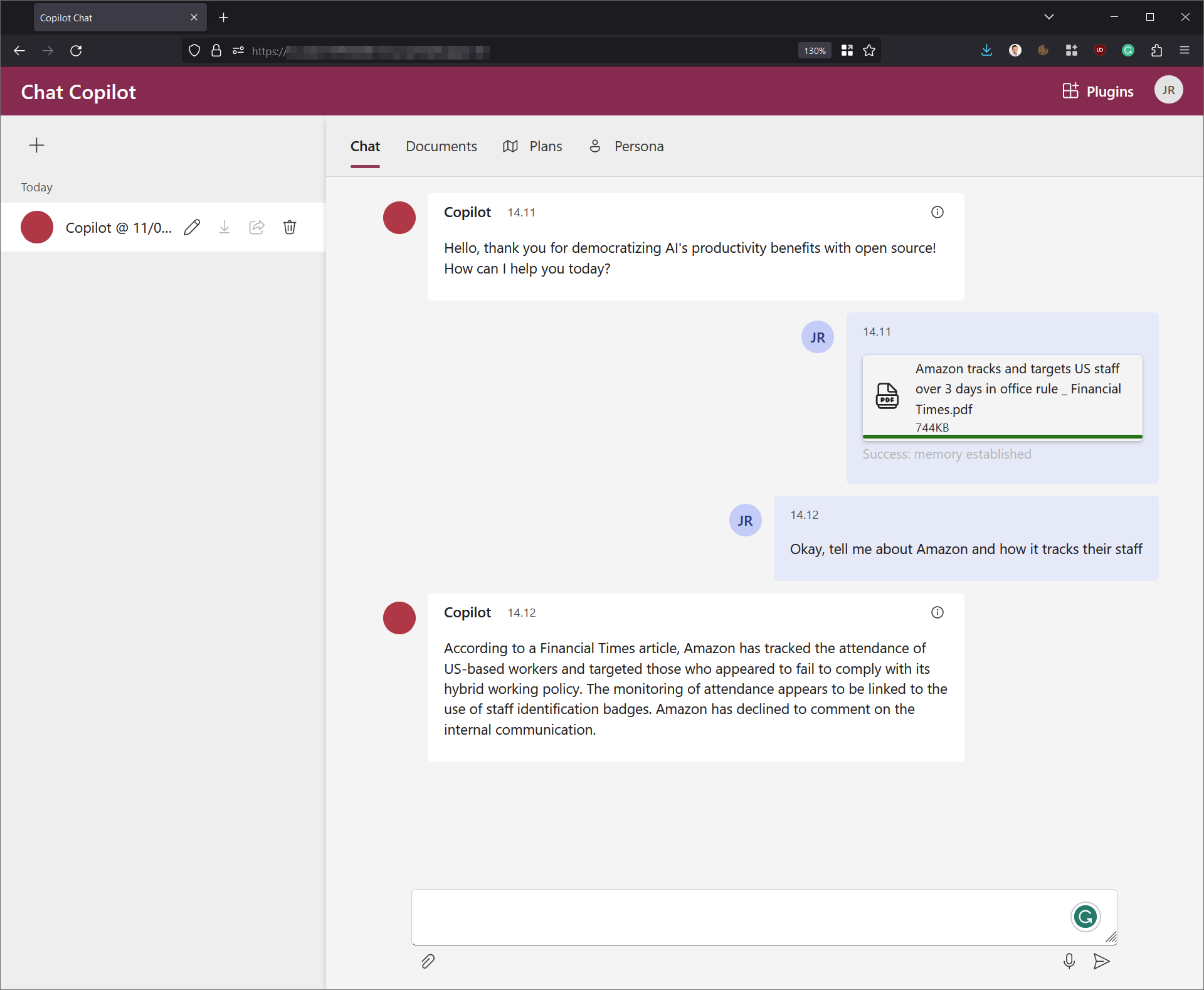Open the browser extensions puzzle menu
Viewport: 1204px width, 990px height.
pyautogui.click(x=1157, y=51)
